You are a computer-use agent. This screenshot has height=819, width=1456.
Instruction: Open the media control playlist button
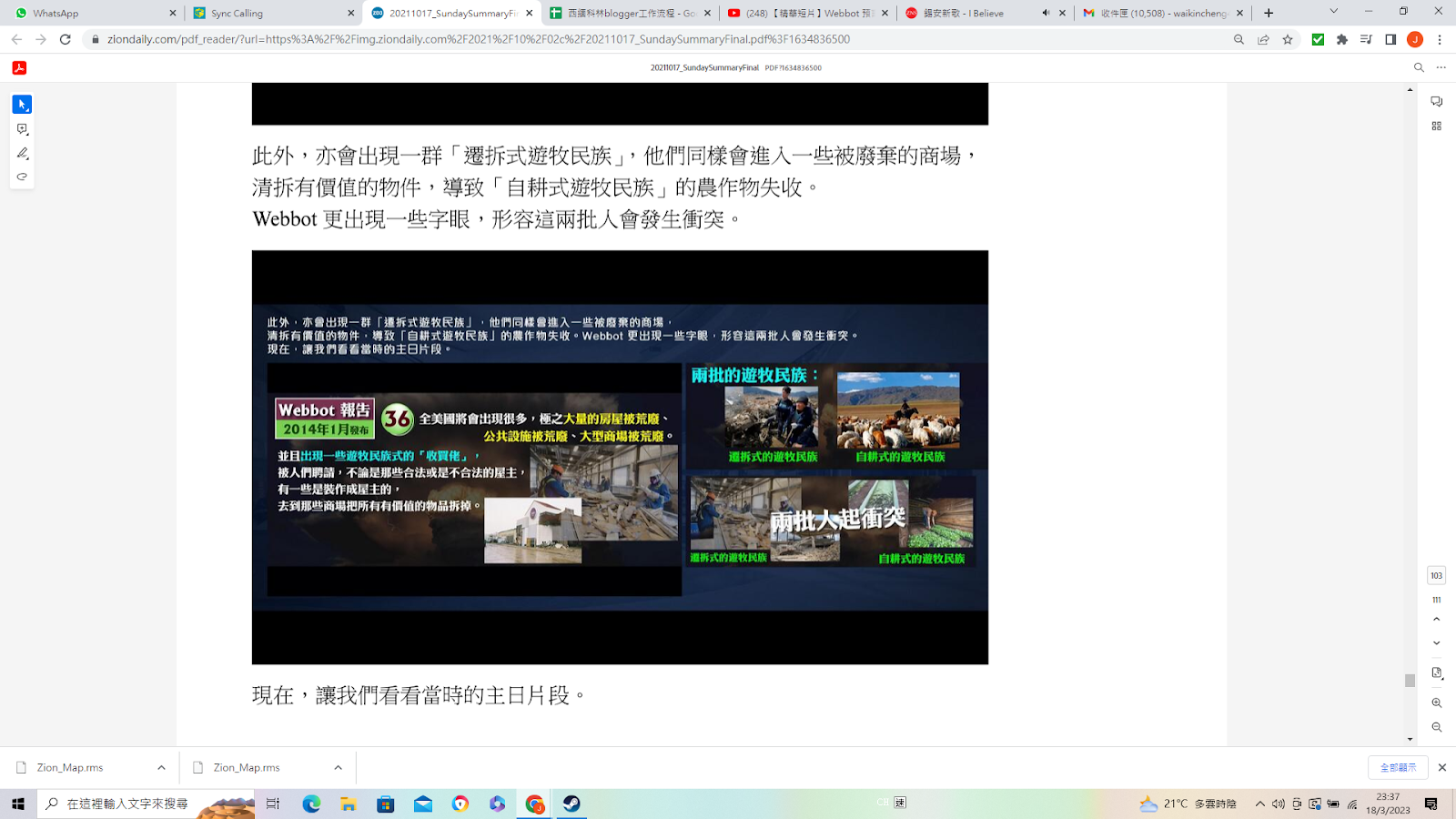coord(1366,39)
